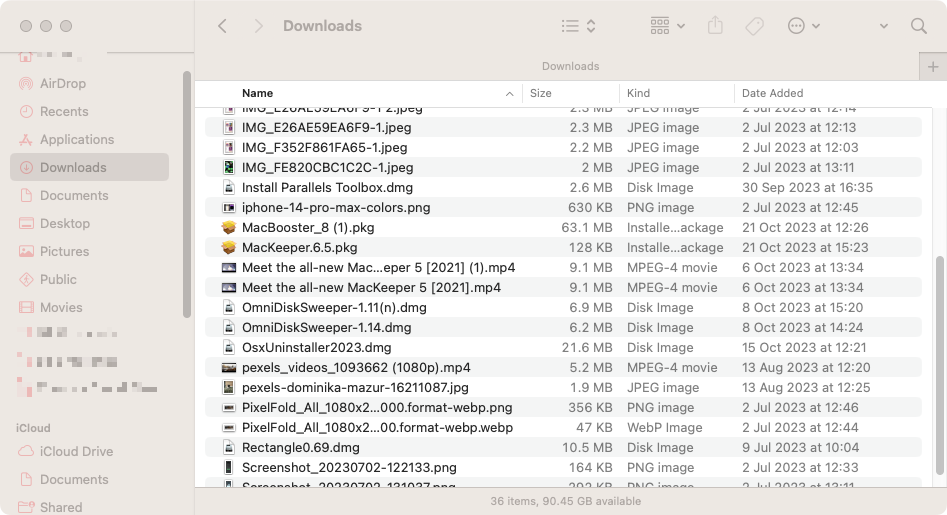Image resolution: width=947 pixels, height=515 pixels.
Task: Click the search magnifier icon
Action: tap(919, 26)
